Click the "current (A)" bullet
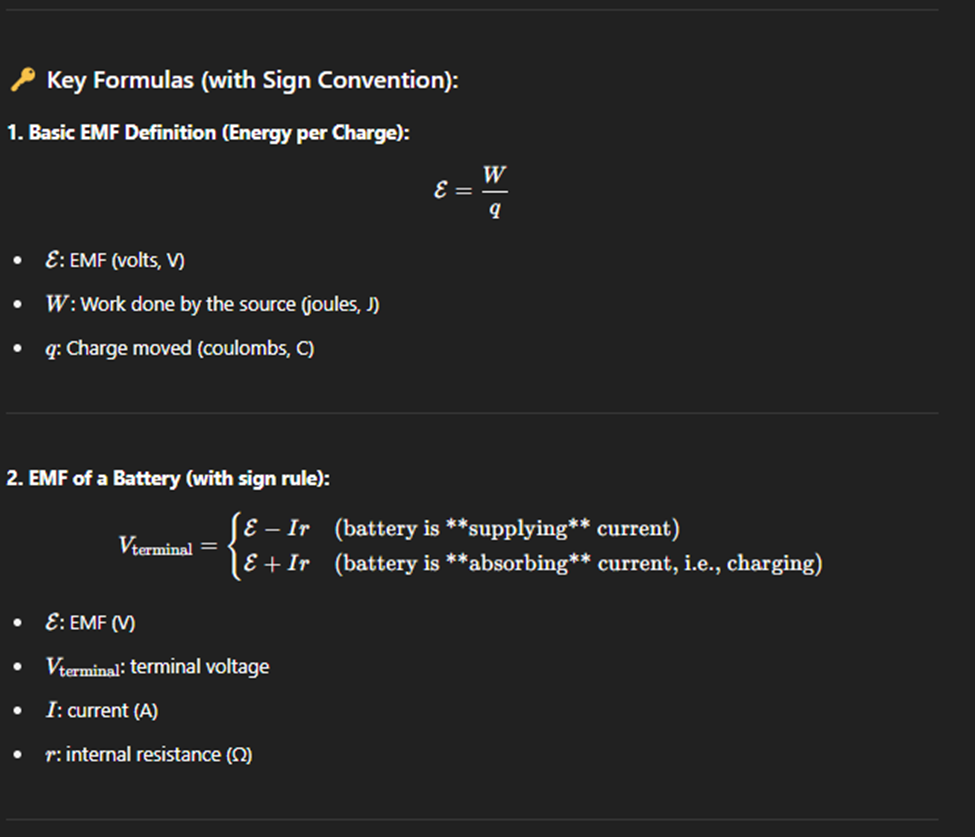The height and width of the screenshot is (837, 975). coord(112,710)
